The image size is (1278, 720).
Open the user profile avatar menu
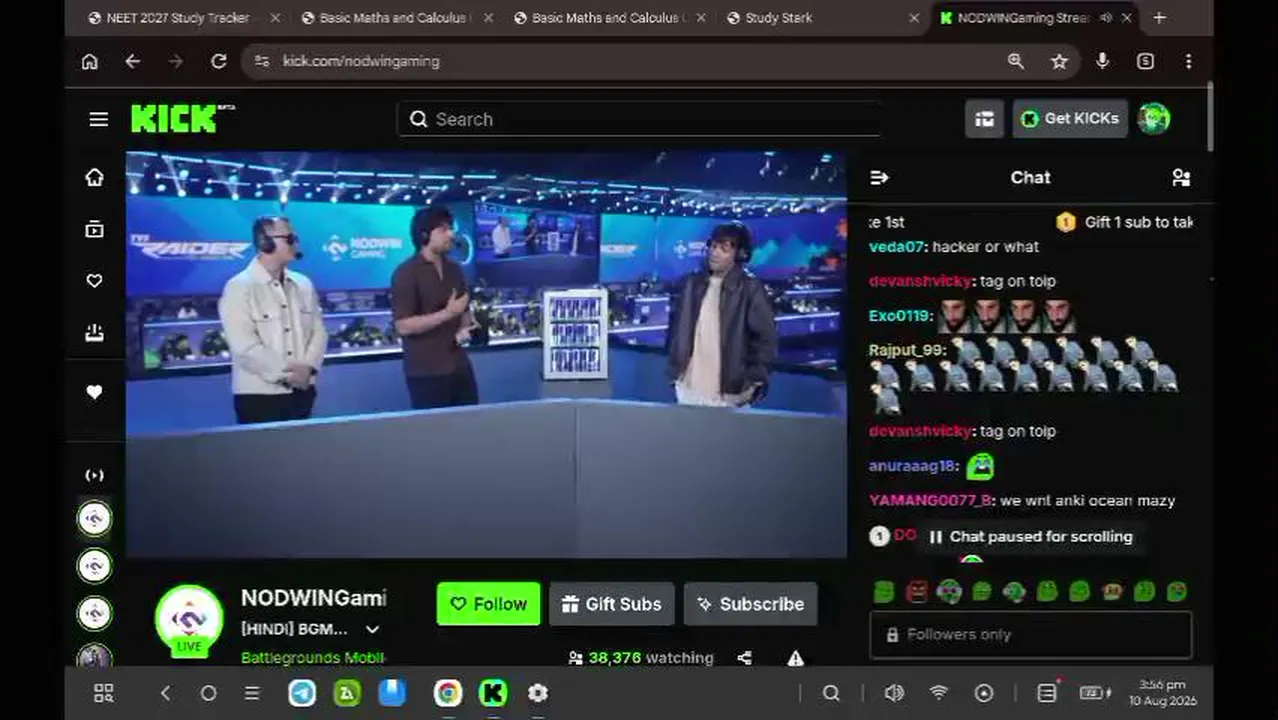(1153, 118)
